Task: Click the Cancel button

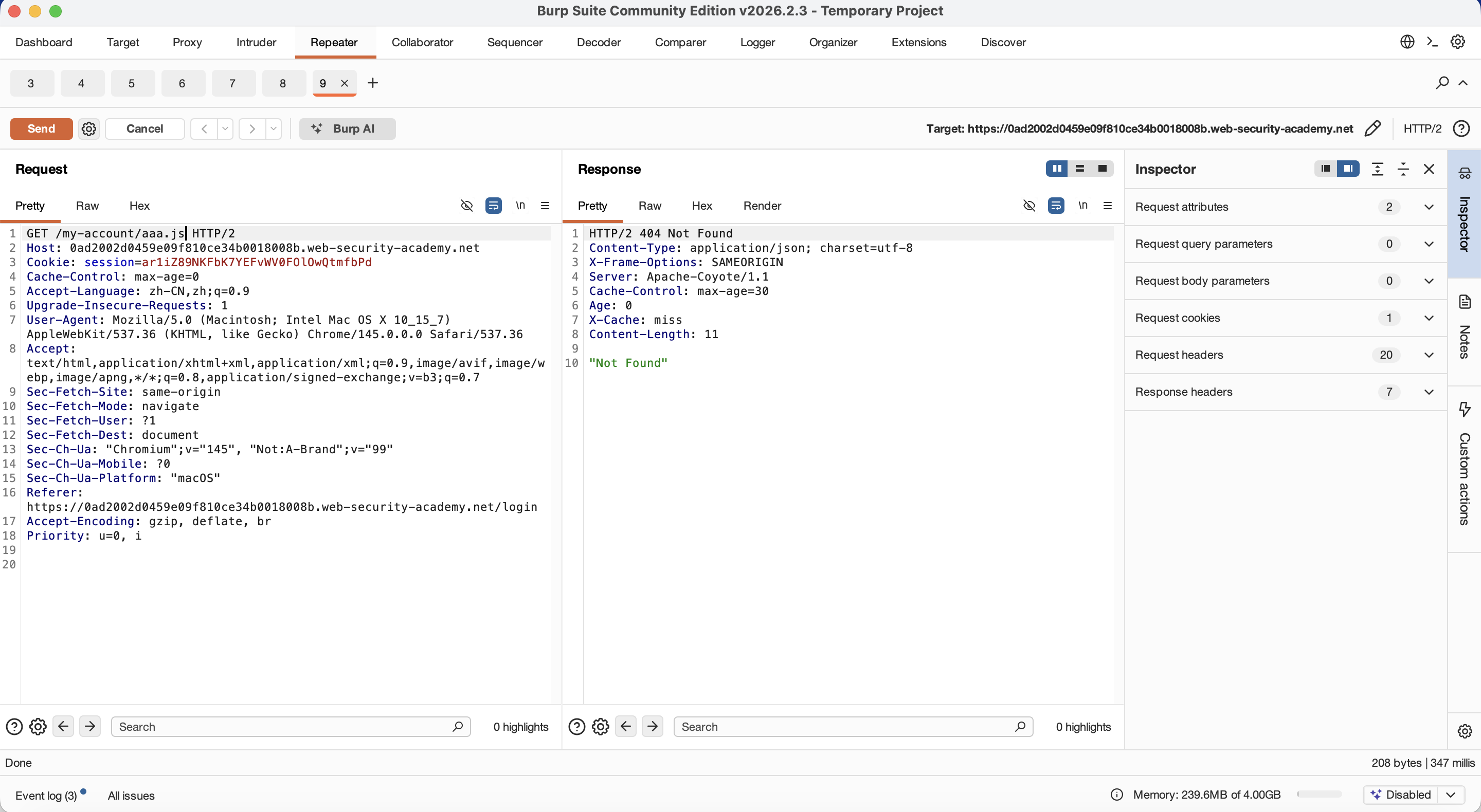Action: pyautogui.click(x=145, y=128)
